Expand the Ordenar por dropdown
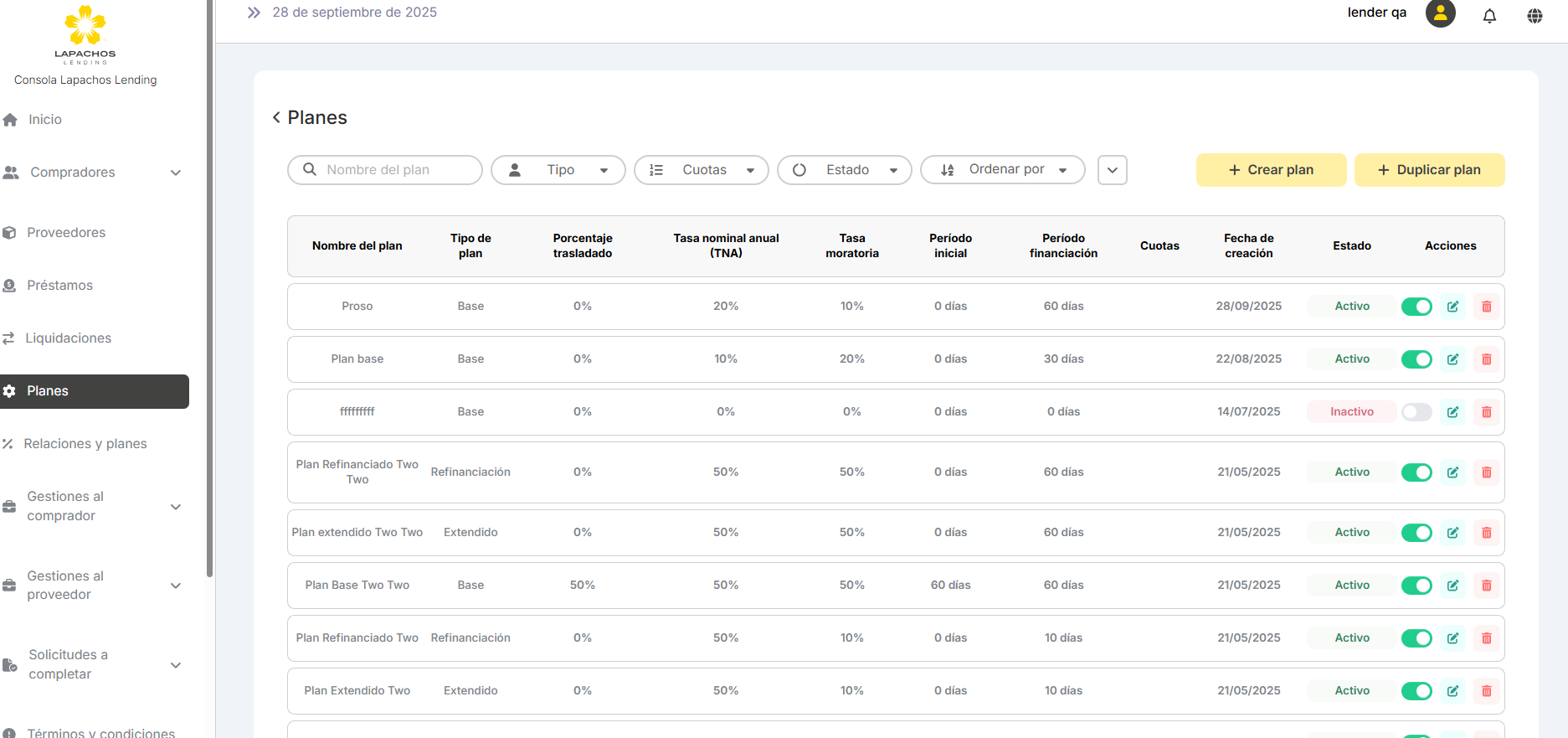Screen dimensions: 1568x738 (1002, 170)
